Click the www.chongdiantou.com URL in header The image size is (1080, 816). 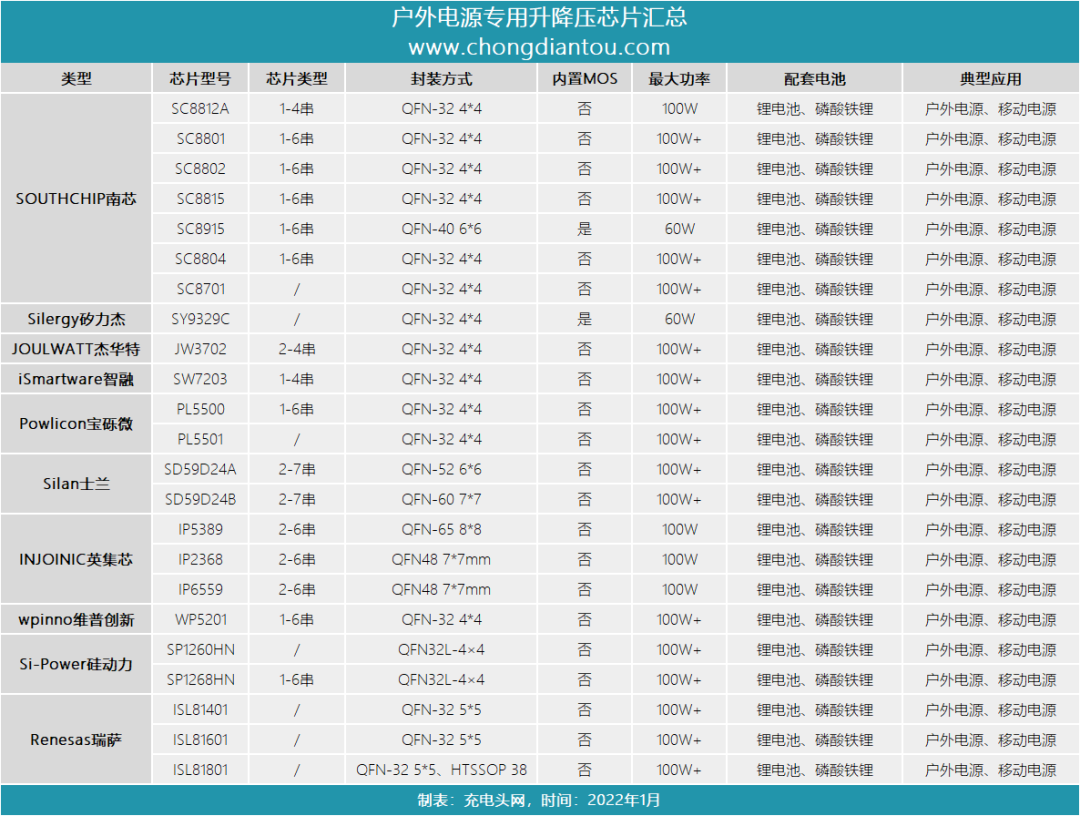coord(539,48)
